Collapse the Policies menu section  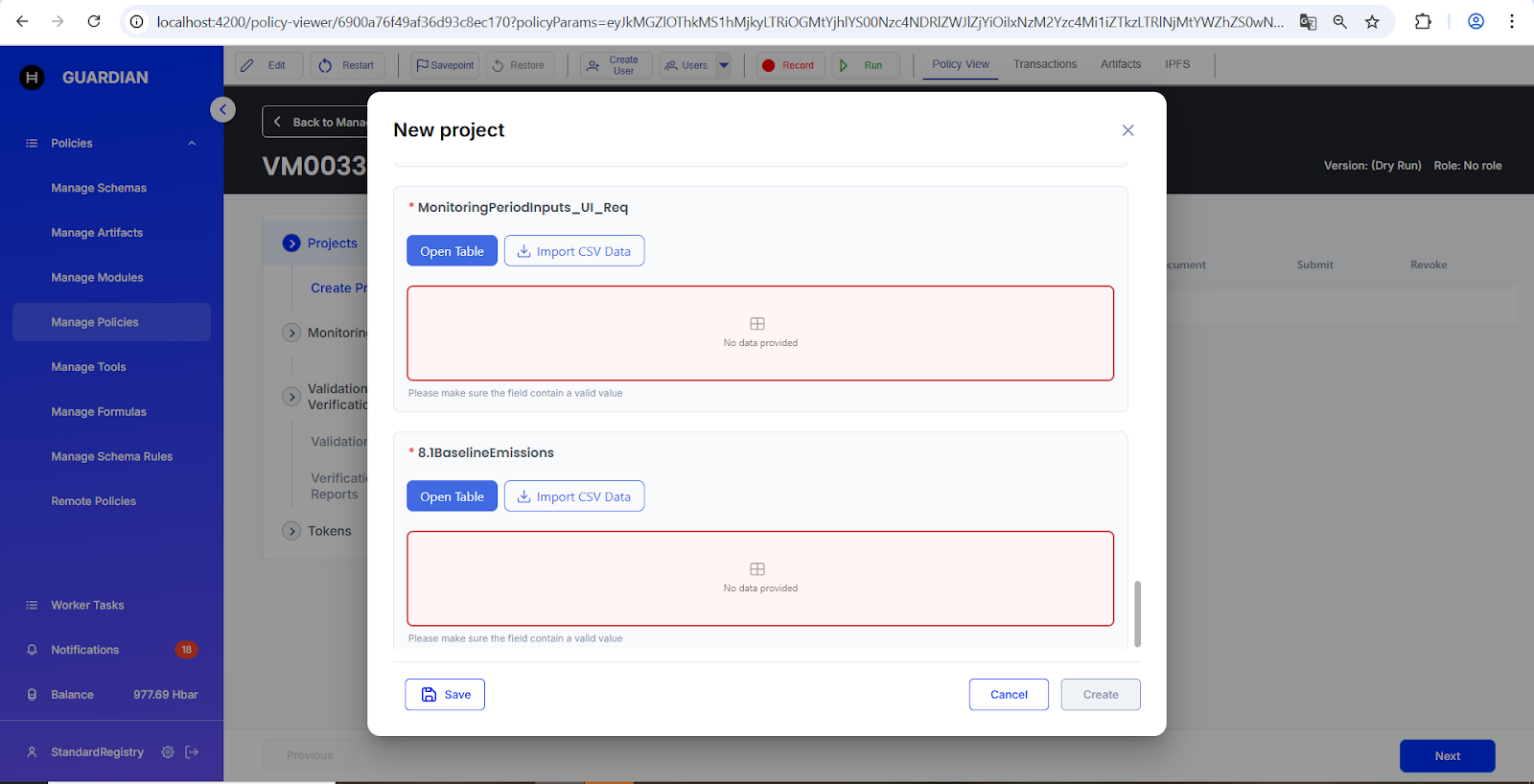pyautogui.click(x=192, y=144)
